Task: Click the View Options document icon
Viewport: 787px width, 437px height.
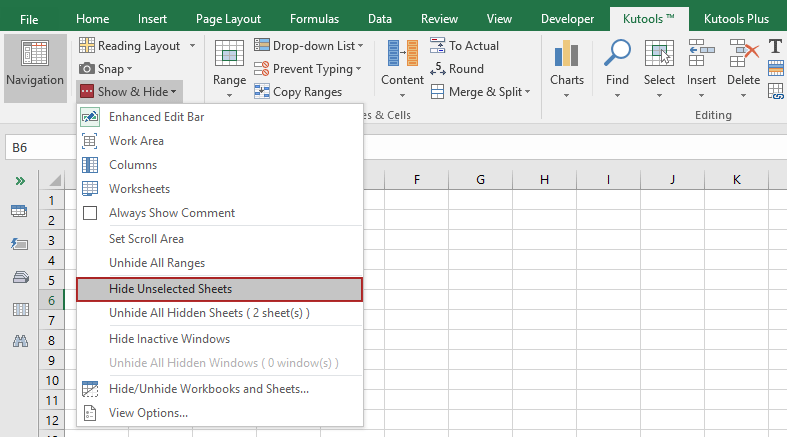Action: pos(90,413)
